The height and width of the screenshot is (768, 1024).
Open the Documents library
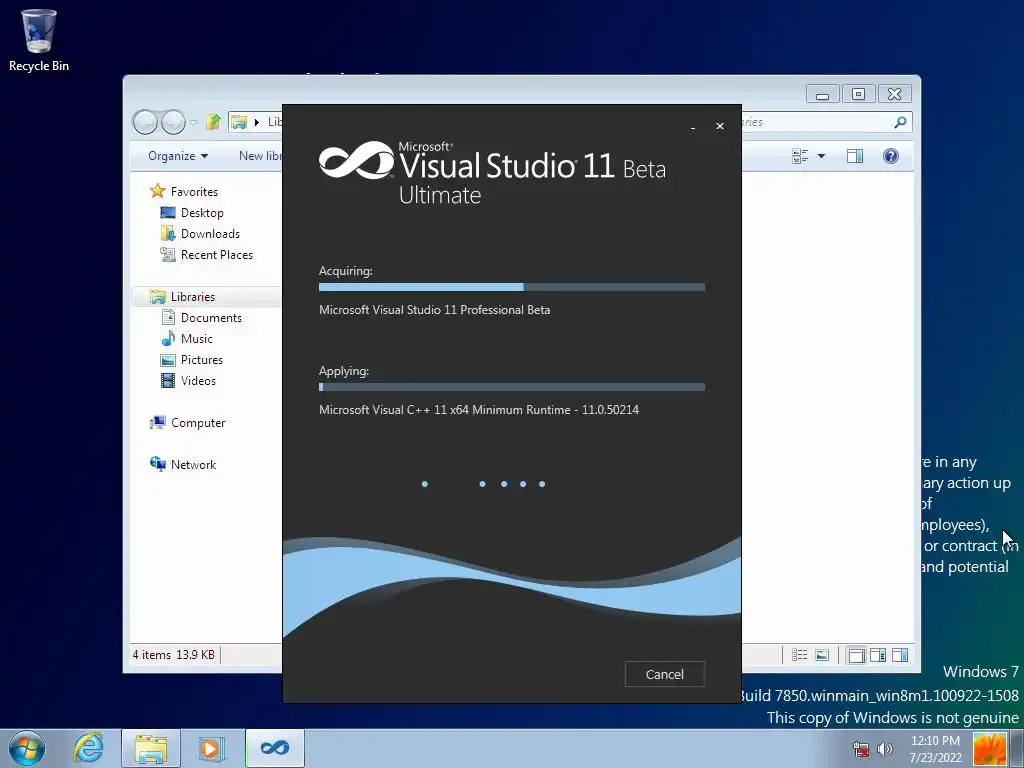pos(211,317)
